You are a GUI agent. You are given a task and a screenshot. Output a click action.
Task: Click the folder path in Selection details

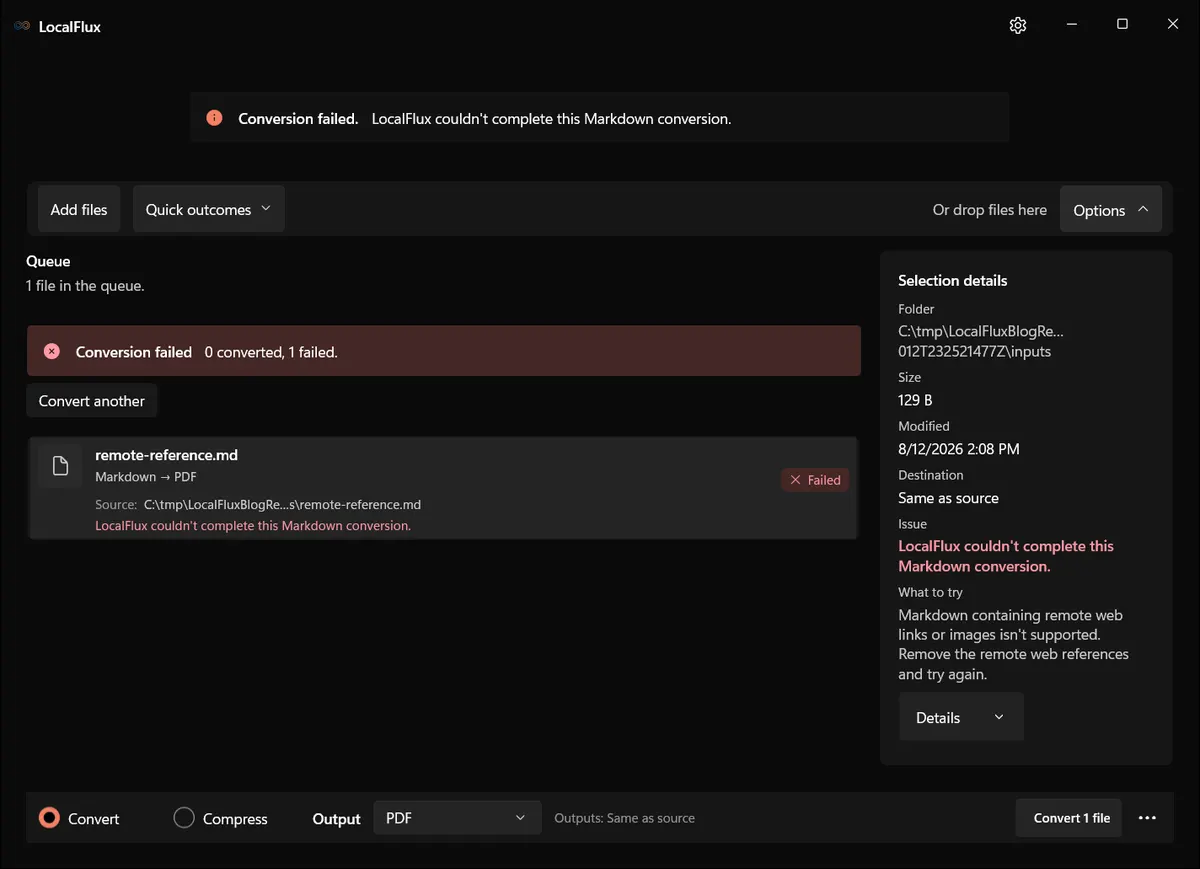pyautogui.click(x=981, y=341)
